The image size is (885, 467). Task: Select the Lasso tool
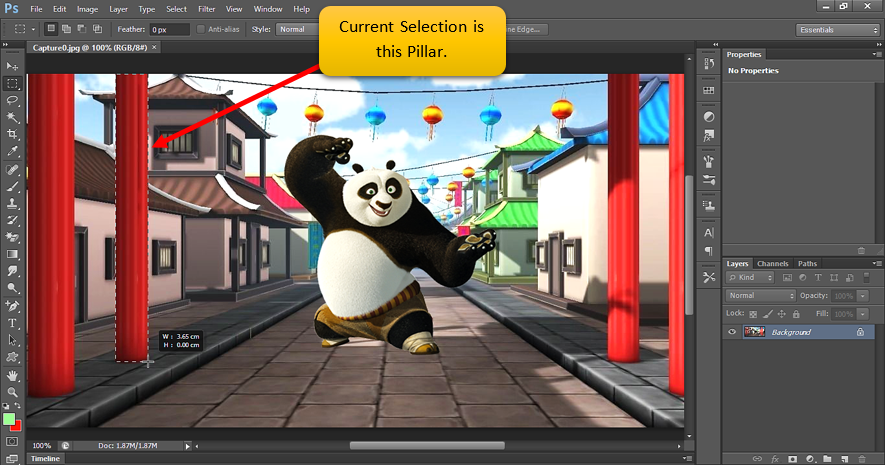[12, 101]
